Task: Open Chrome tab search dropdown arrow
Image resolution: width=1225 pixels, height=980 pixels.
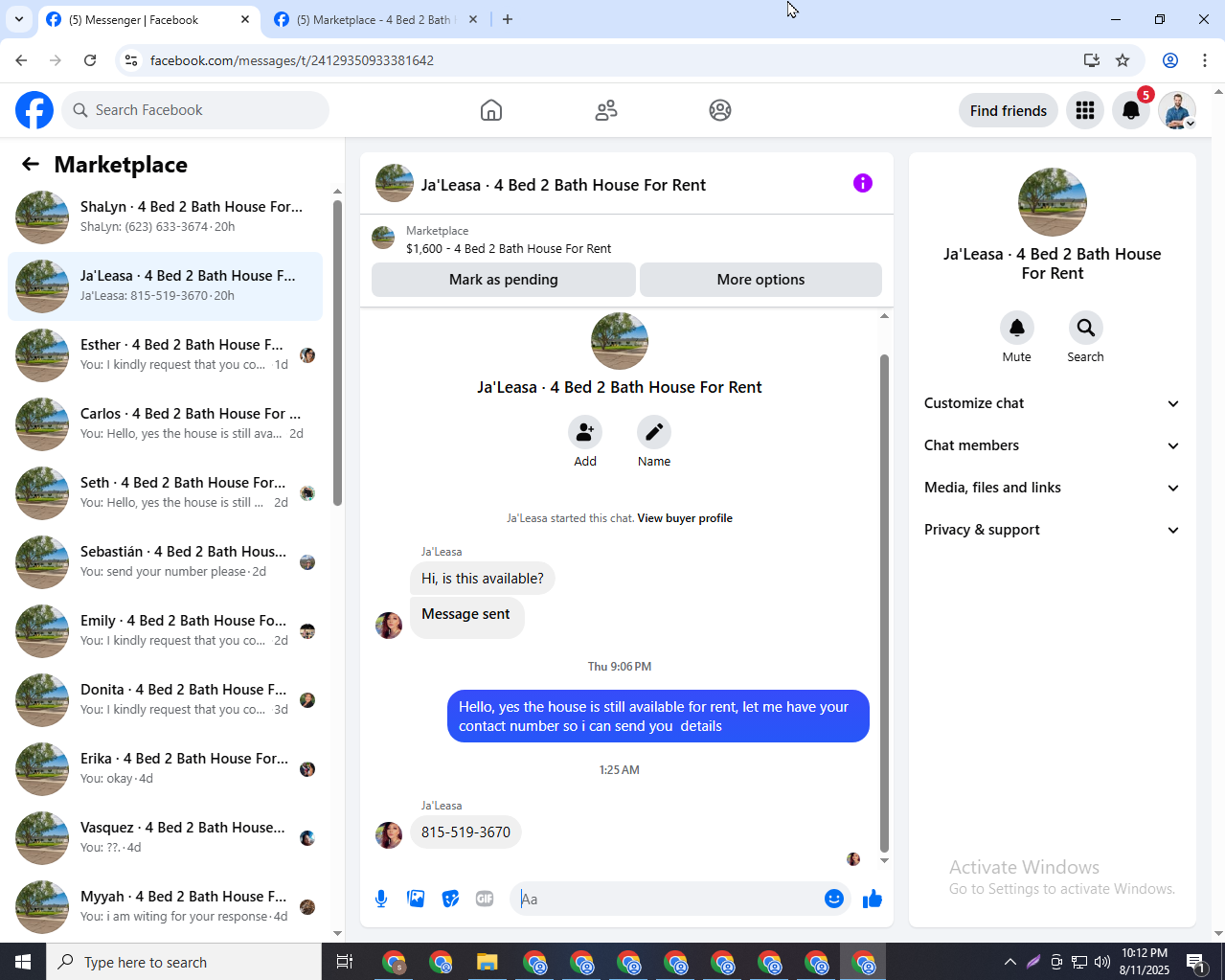Action: (x=18, y=19)
